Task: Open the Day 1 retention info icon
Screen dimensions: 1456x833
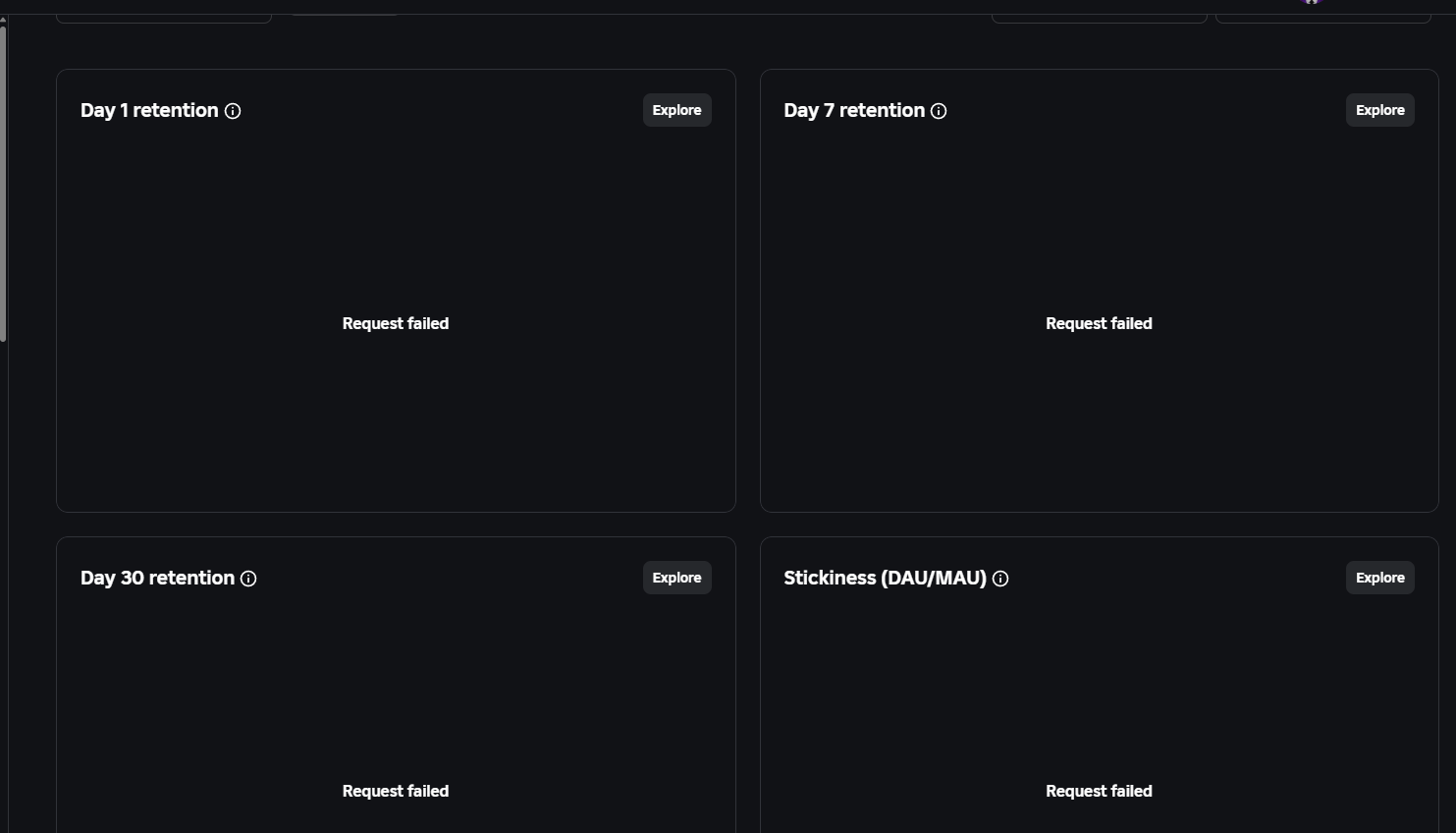Action: pyautogui.click(x=233, y=111)
